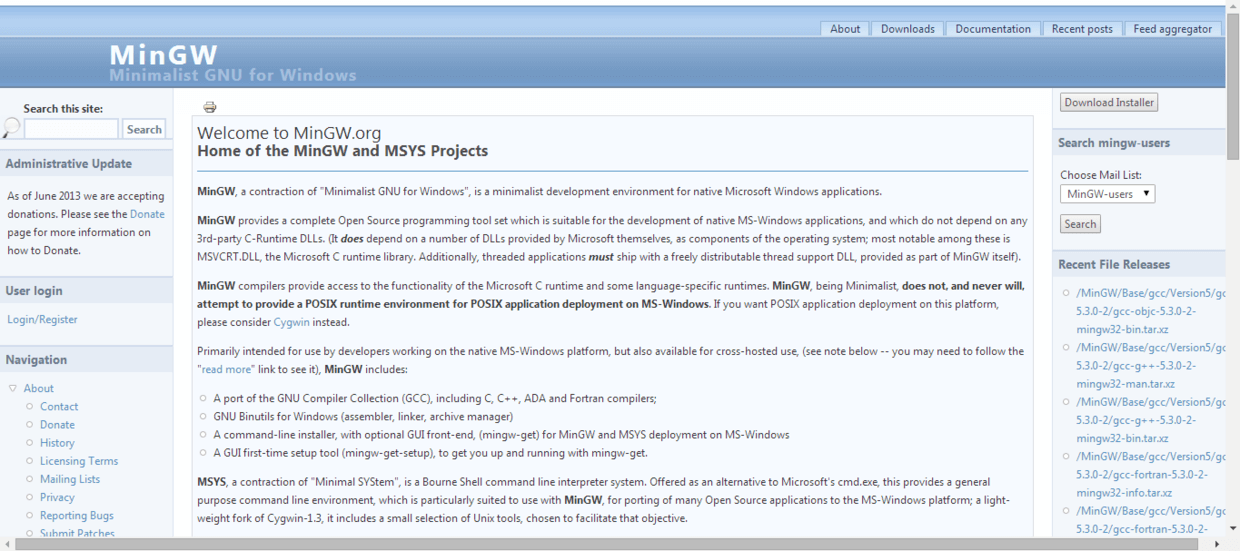Viewport: 1240px width, 551px height.
Task: Open the Contact navigation link
Action: coord(59,406)
